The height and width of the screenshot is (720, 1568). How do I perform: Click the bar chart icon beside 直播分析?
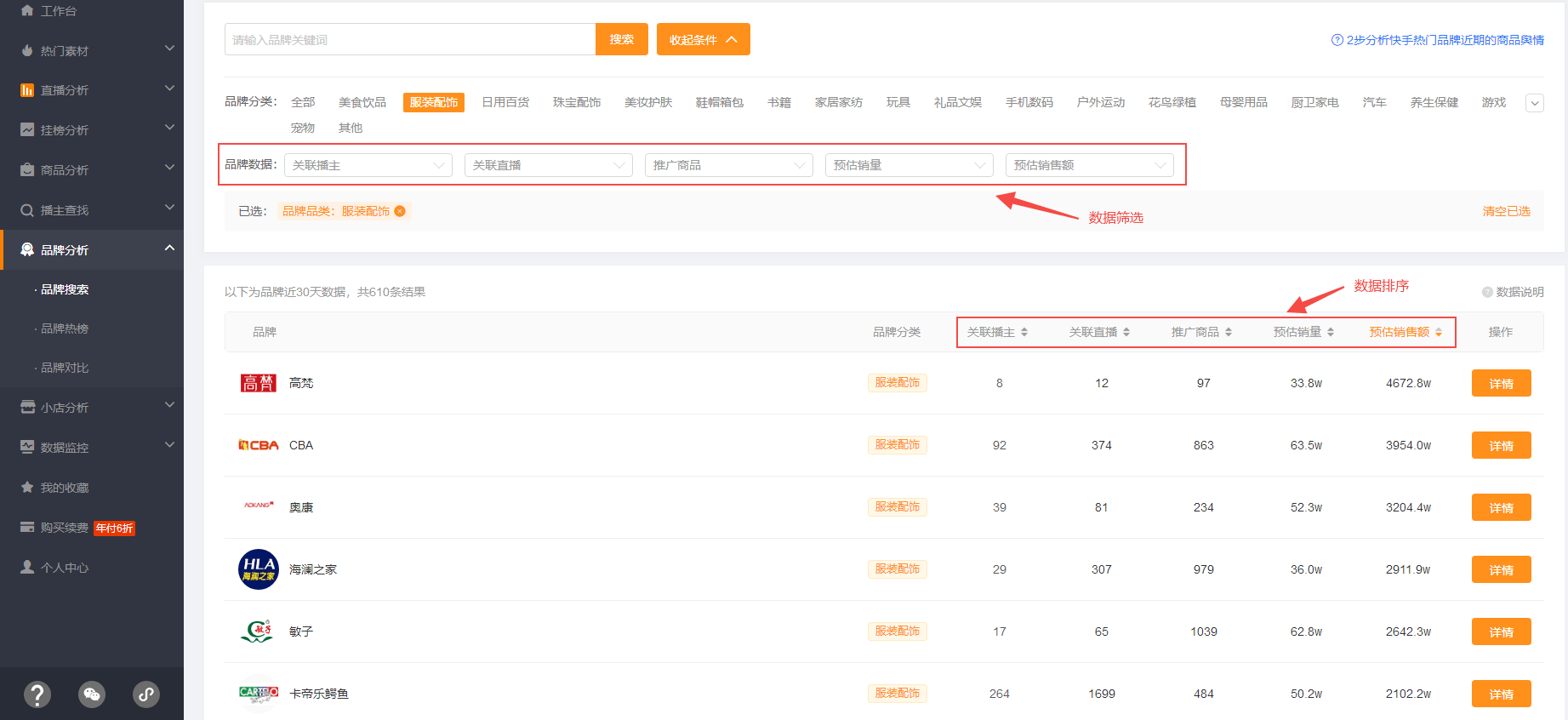pos(27,90)
